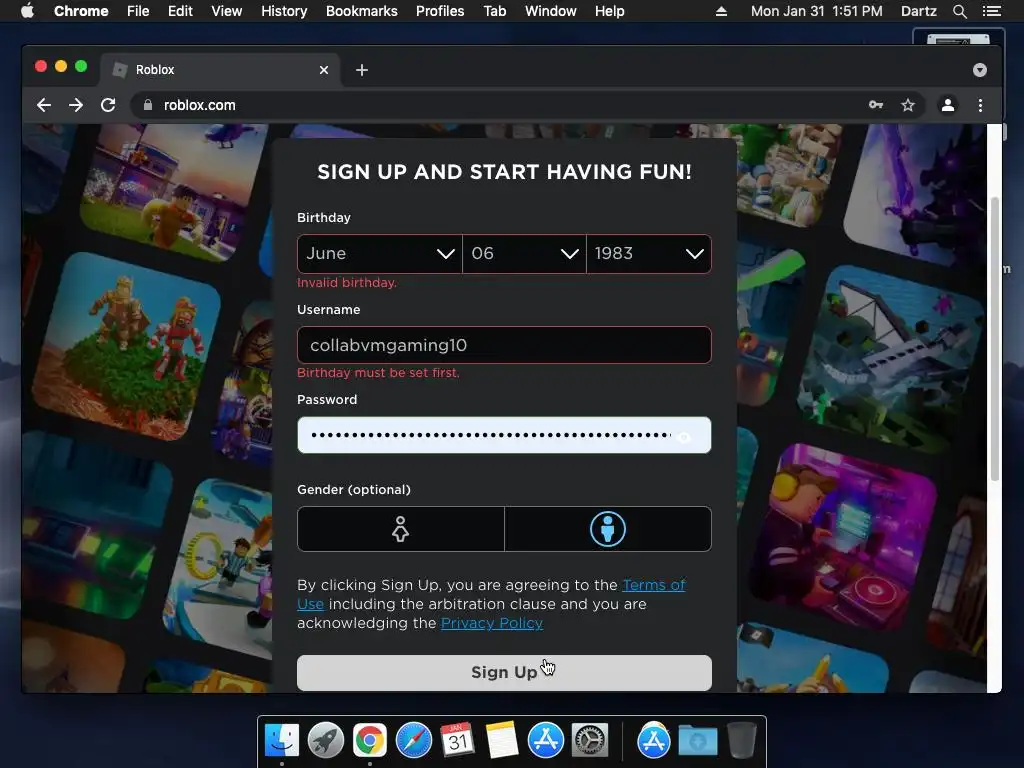Open the History menu
The height and width of the screenshot is (768, 1024).
point(284,11)
